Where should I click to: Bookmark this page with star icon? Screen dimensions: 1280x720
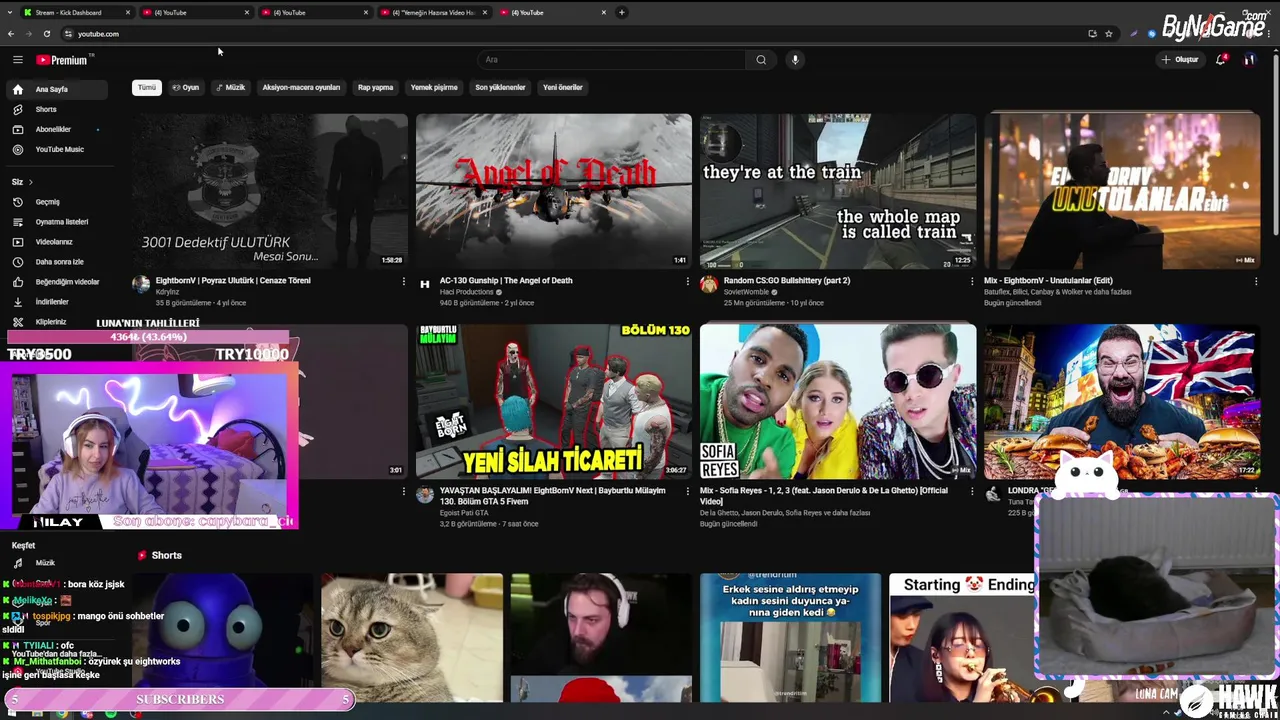1108,34
